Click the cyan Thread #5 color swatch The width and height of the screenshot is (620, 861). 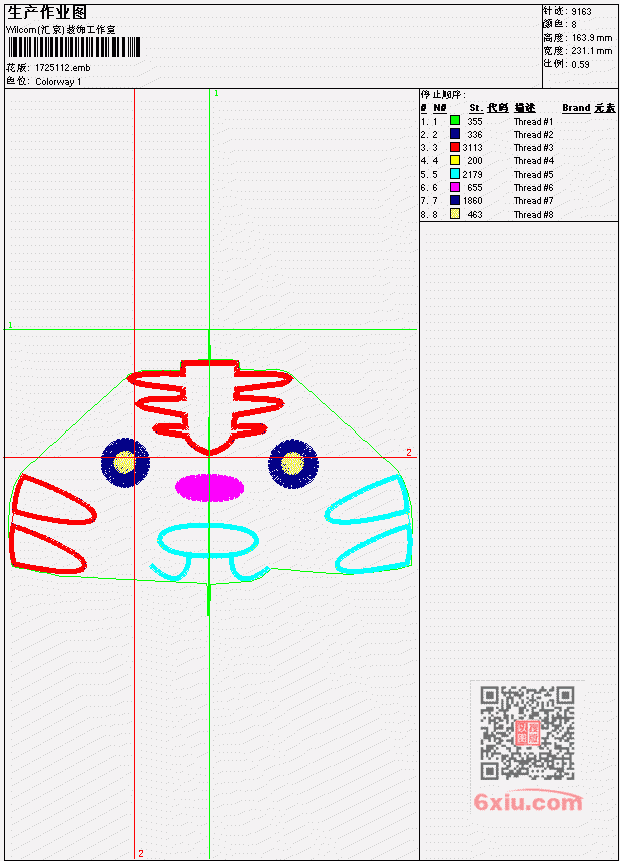click(455, 174)
